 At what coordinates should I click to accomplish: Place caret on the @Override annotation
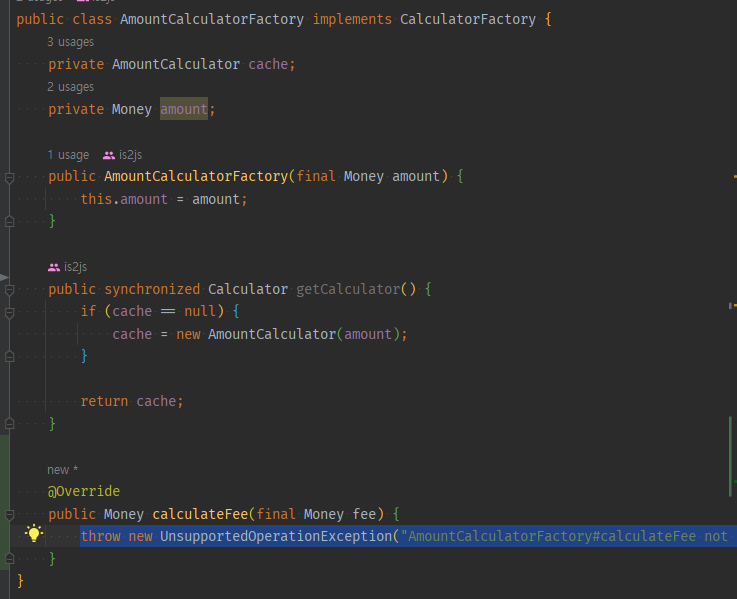tap(84, 491)
